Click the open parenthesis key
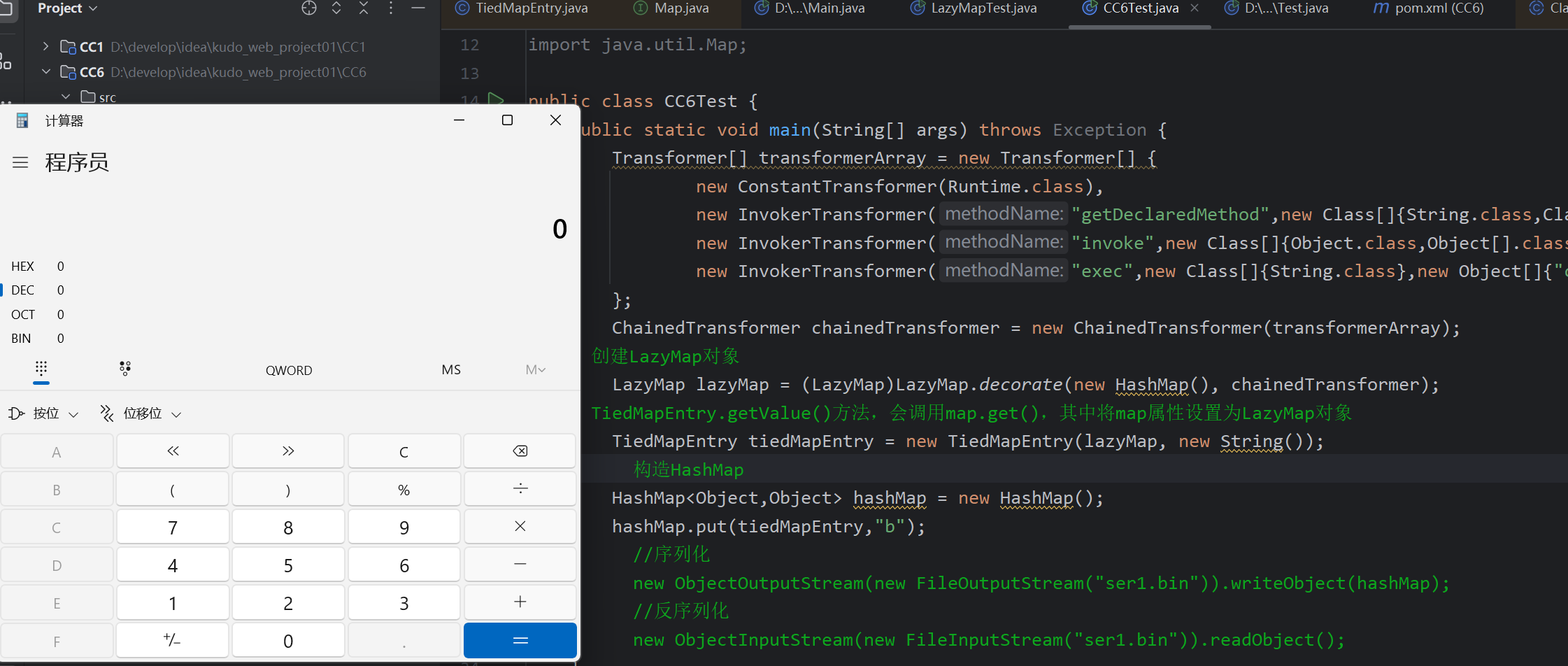1568x666 pixels. tap(173, 489)
